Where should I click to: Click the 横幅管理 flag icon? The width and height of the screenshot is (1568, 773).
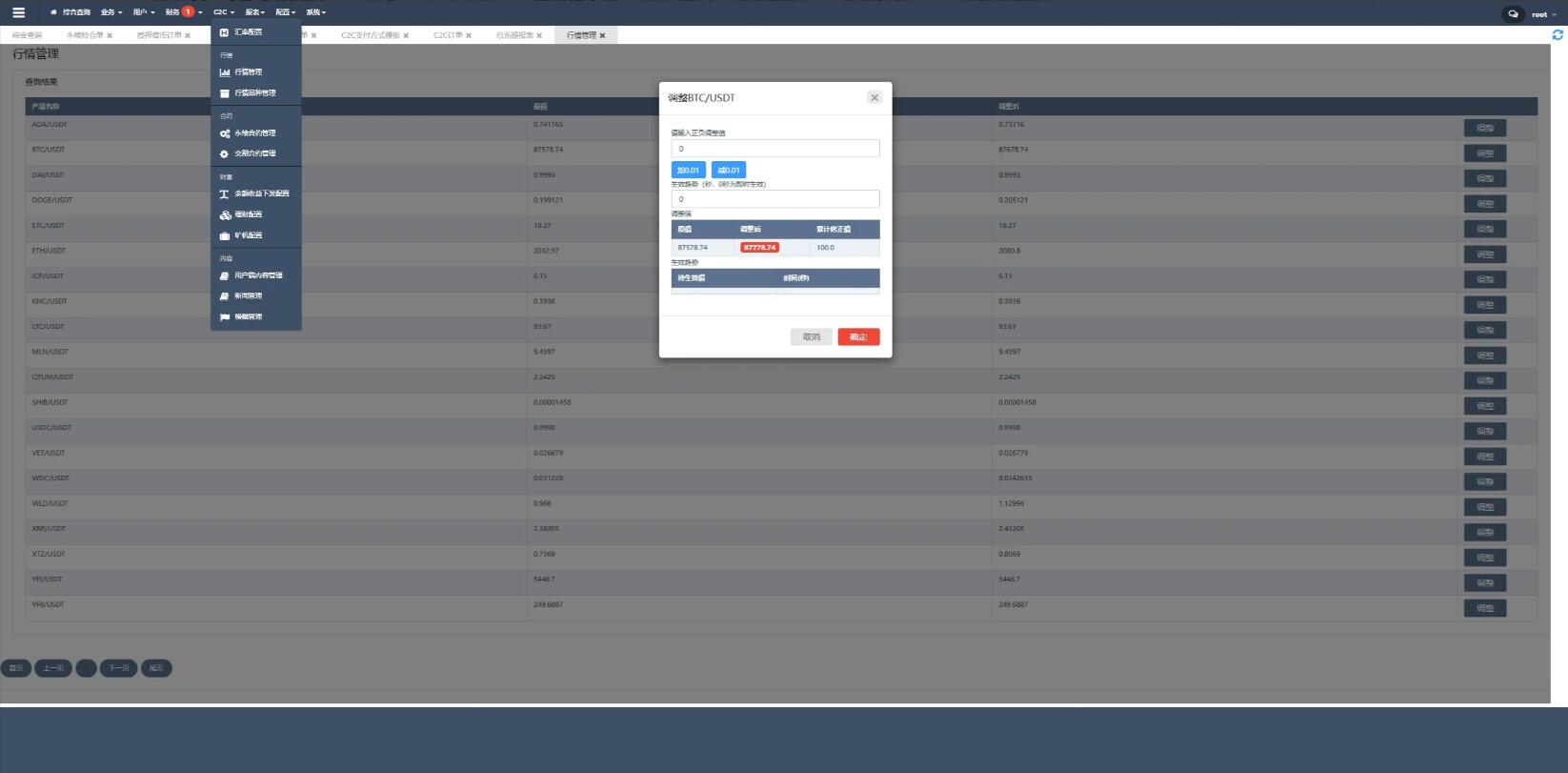coord(225,316)
